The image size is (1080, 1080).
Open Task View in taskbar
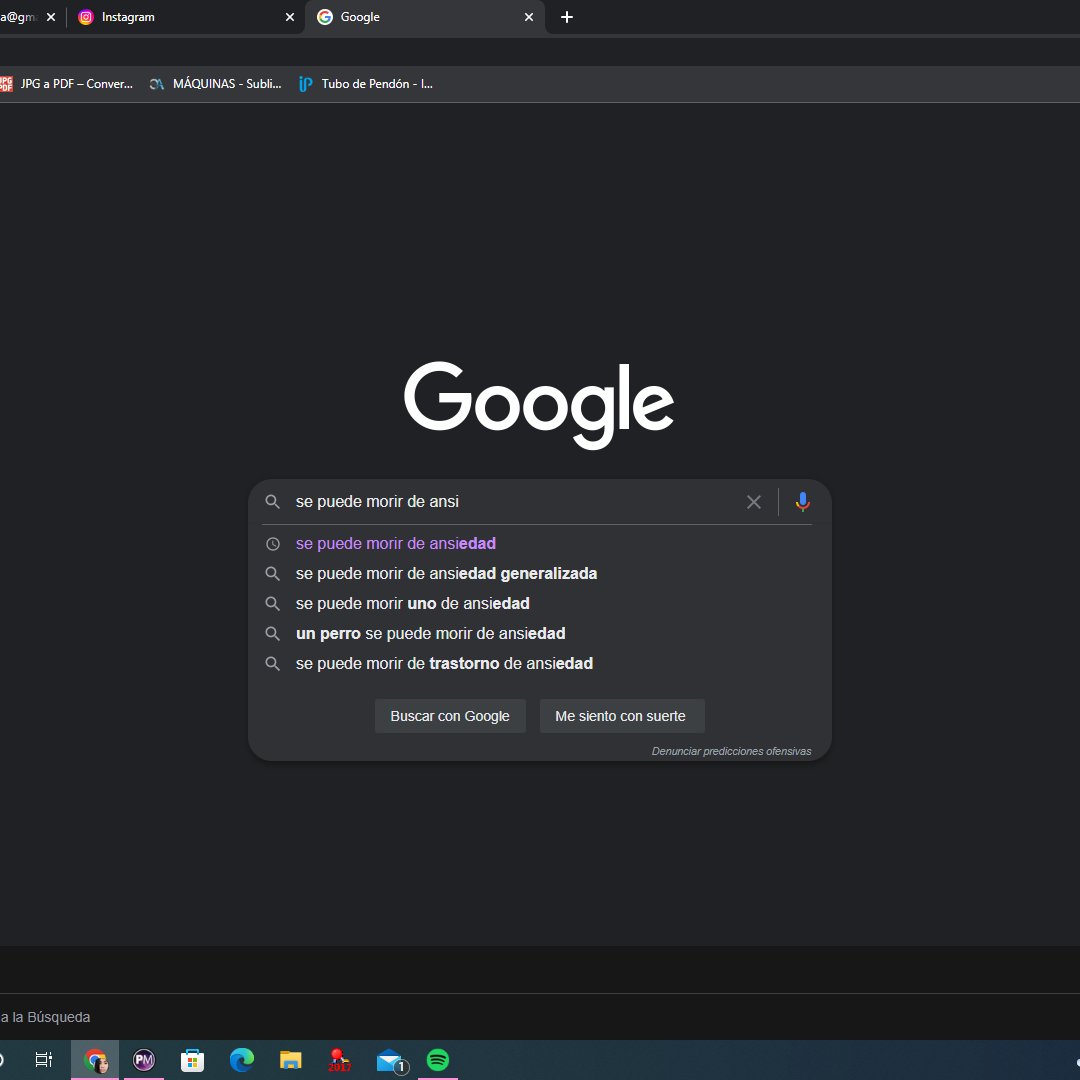coord(43,1060)
